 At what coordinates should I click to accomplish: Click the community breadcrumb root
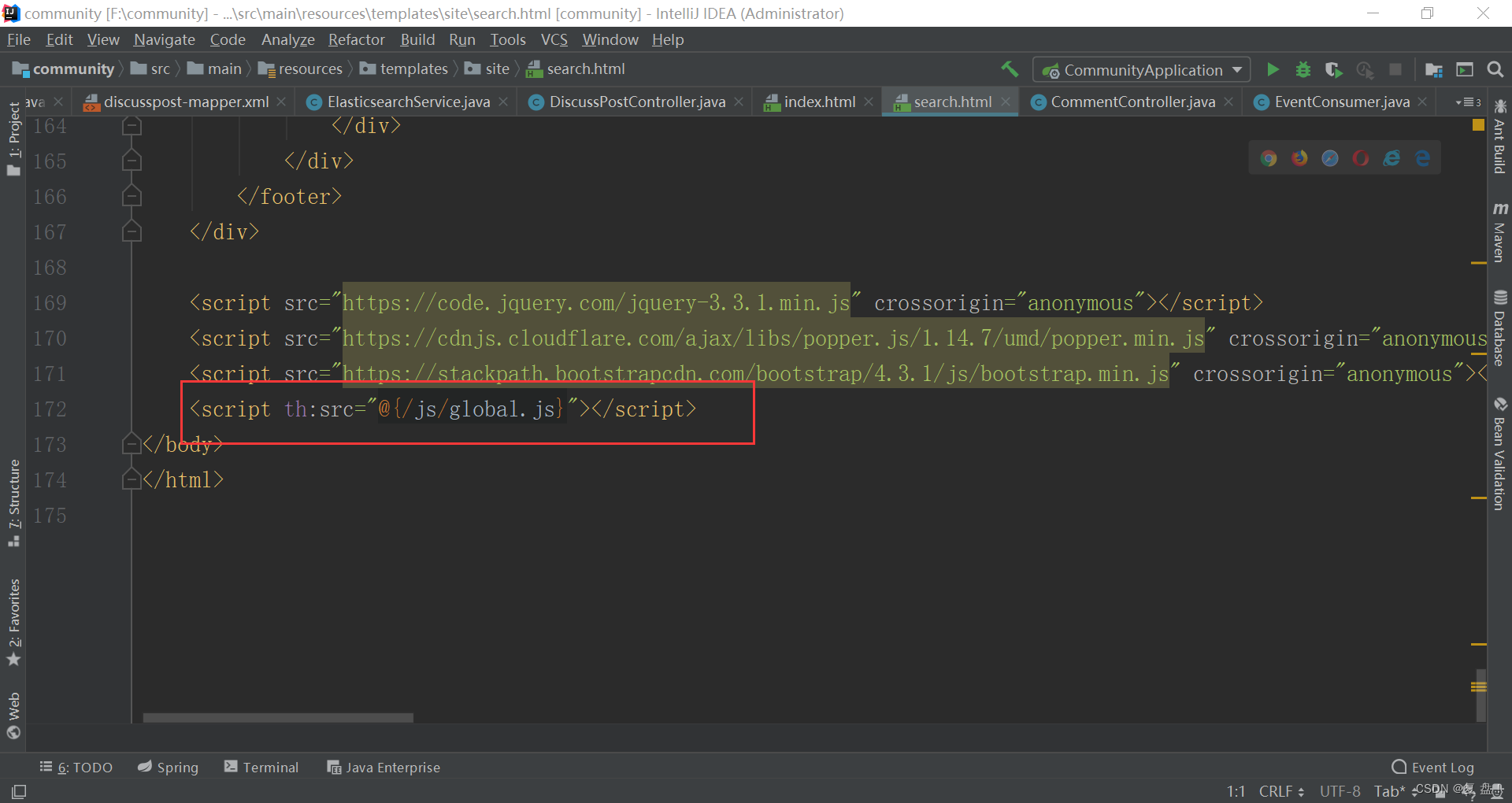click(x=64, y=69)
